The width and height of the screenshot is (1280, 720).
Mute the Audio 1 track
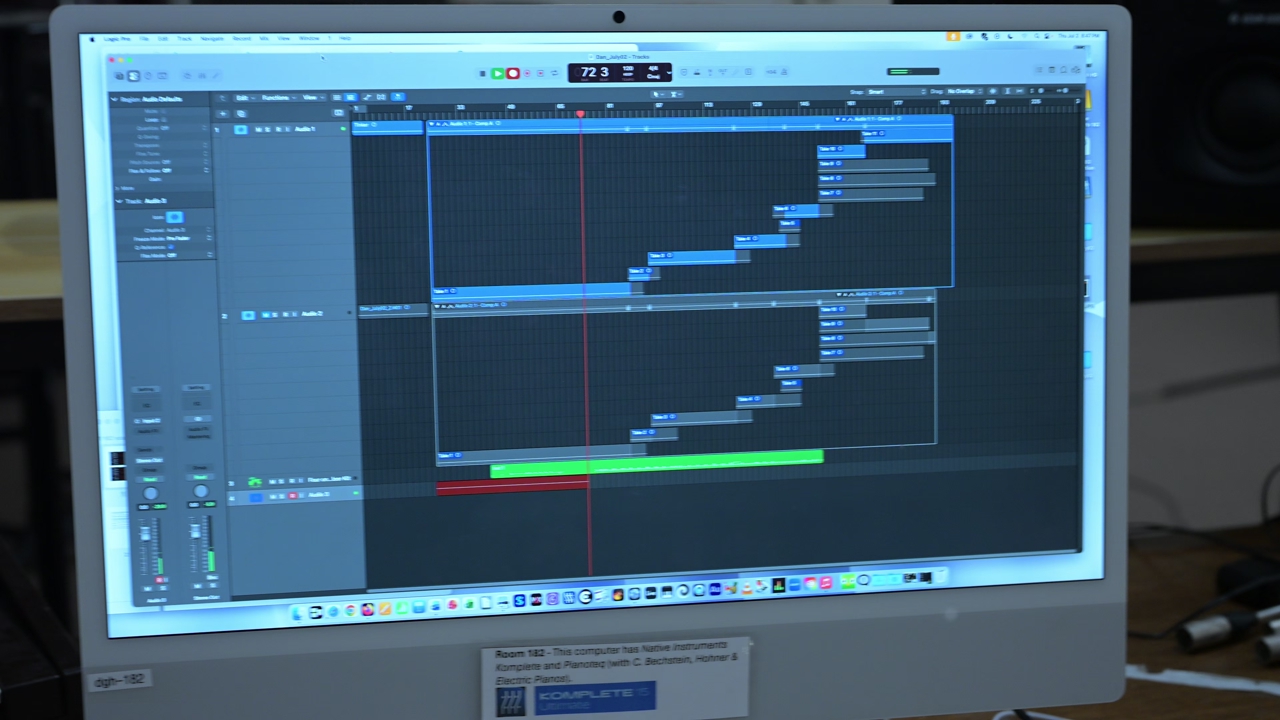tap(258, 130)
